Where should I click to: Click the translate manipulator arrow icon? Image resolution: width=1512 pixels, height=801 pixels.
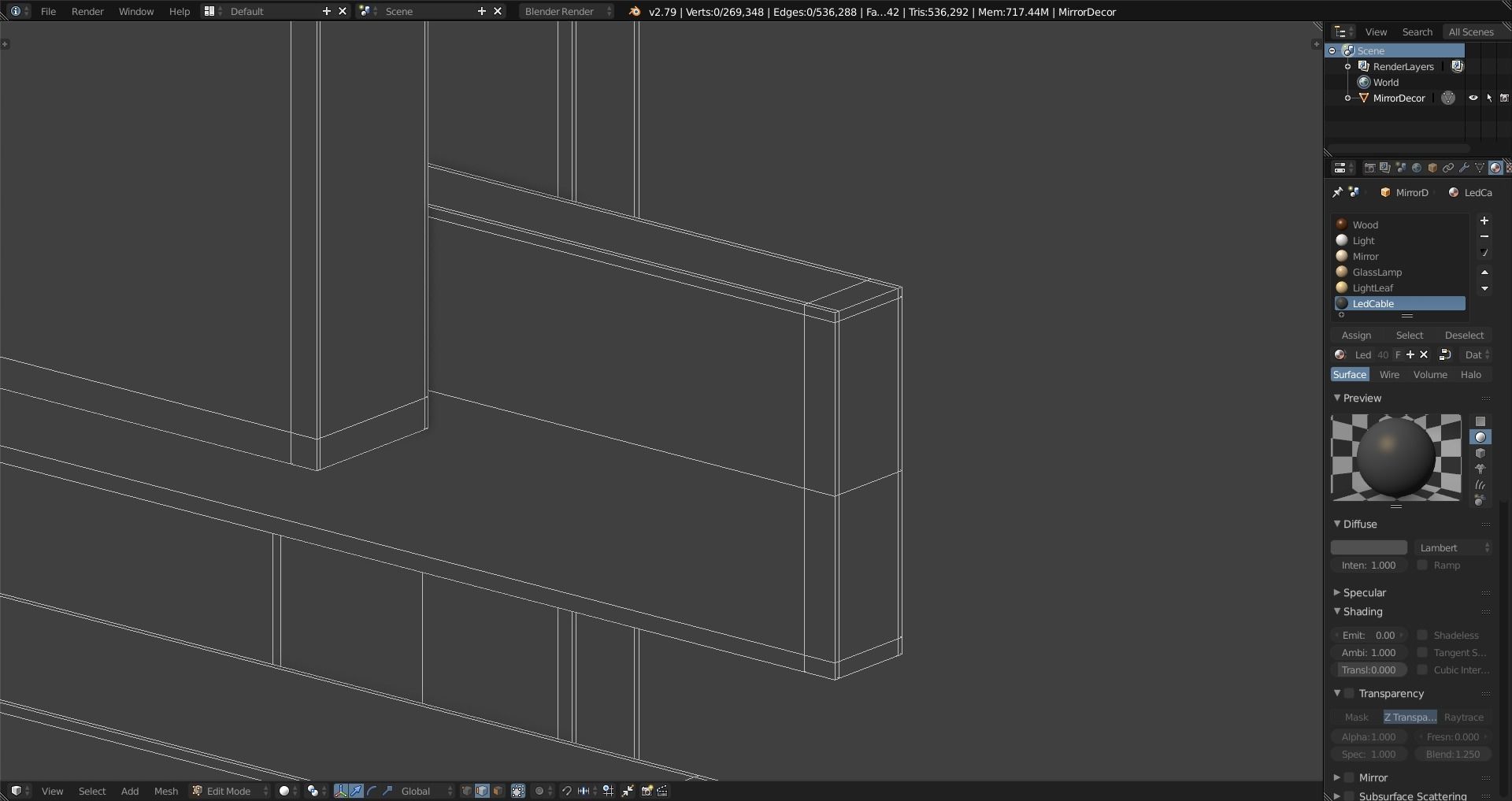coord(356,791)
